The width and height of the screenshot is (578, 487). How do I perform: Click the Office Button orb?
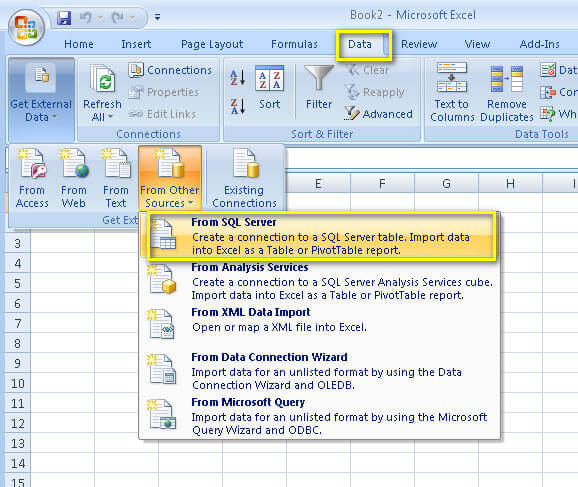tap(26, 27)
